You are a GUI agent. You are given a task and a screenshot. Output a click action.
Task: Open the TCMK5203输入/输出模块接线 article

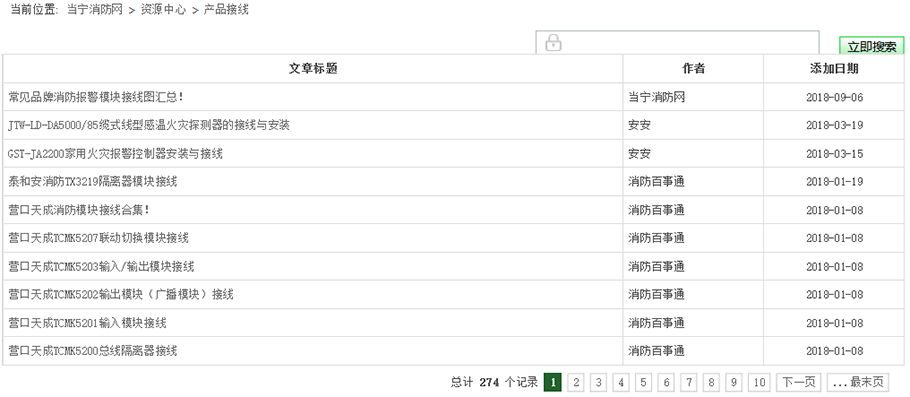pos(102,266)
